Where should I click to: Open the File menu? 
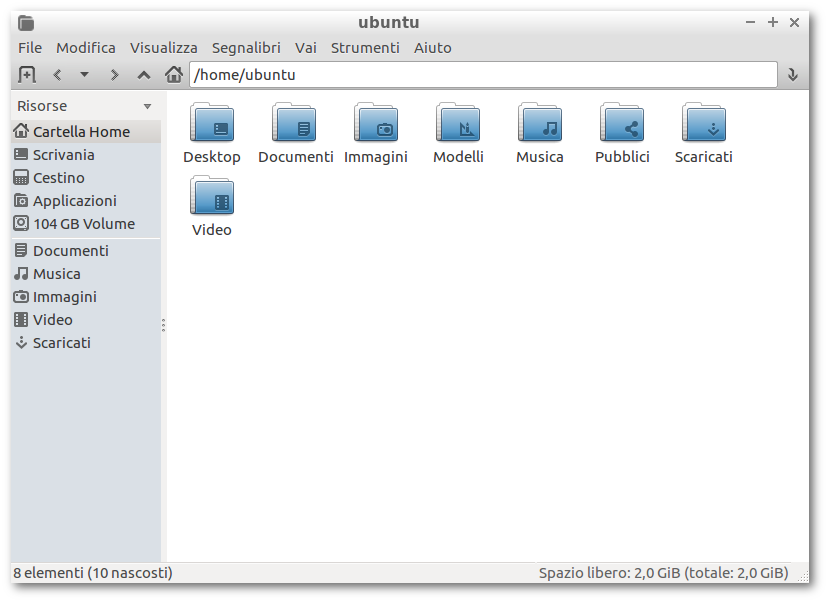[x=30, y=48]
